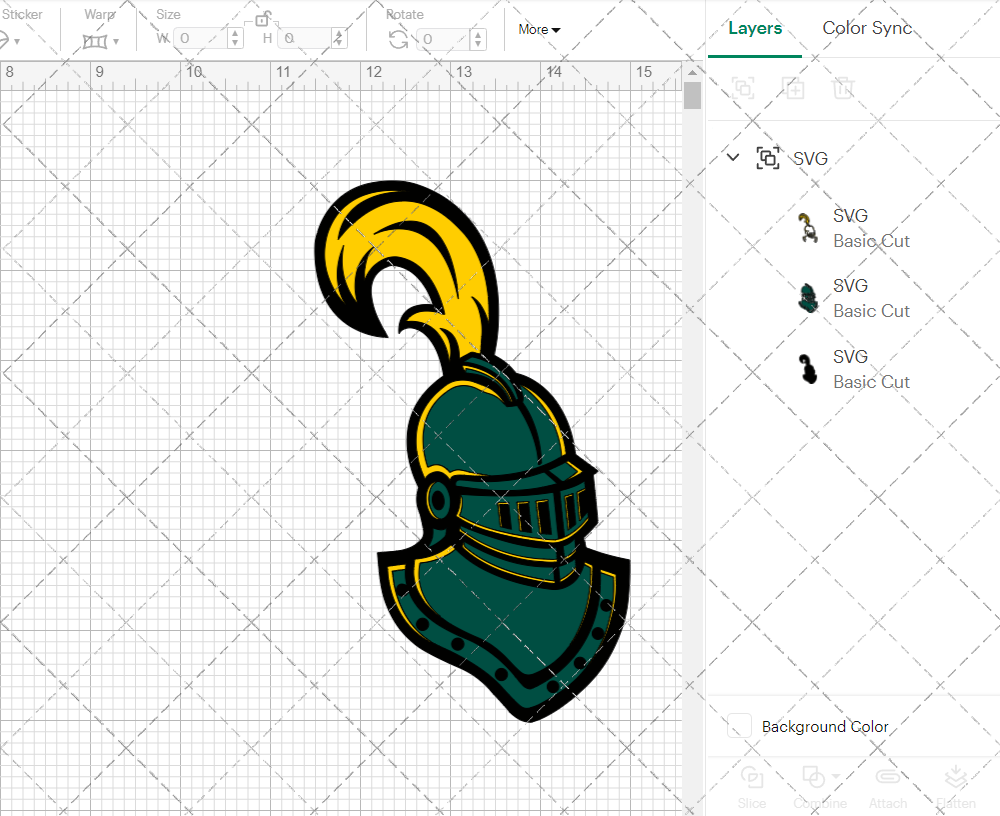
Task: Toggle the size aspect ratio lock
Action: [x=262, y=20]
